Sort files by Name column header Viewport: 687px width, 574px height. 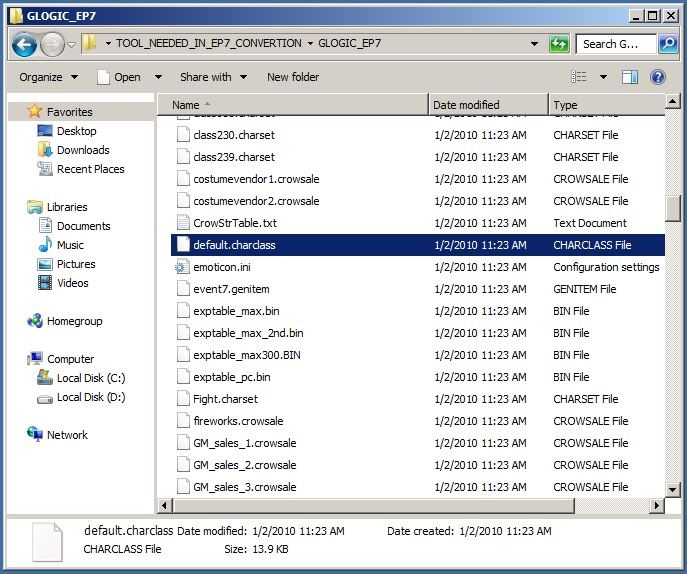coord(186,105)
